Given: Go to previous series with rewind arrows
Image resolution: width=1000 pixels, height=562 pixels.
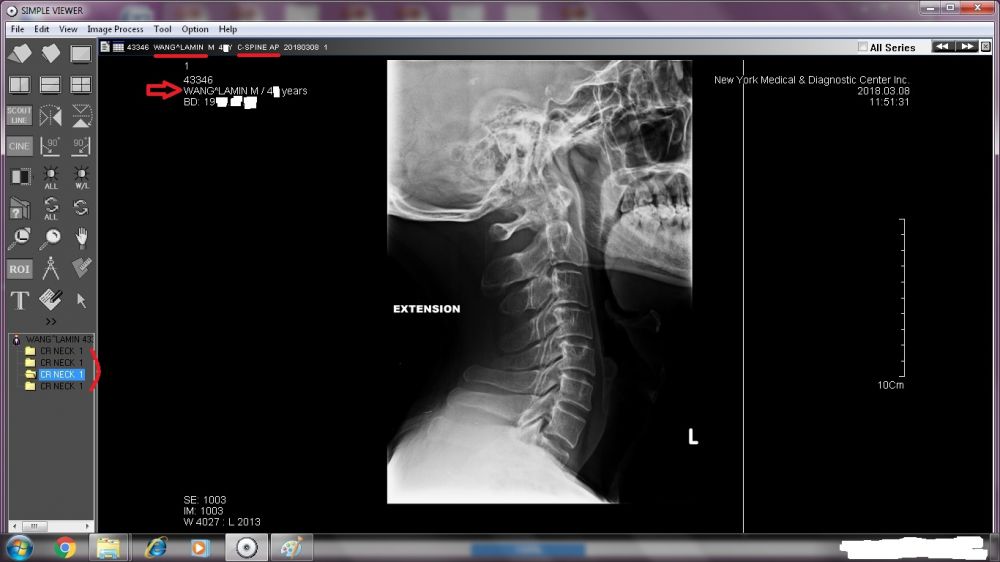Looking at the screenshot, I should pos(942,47).
